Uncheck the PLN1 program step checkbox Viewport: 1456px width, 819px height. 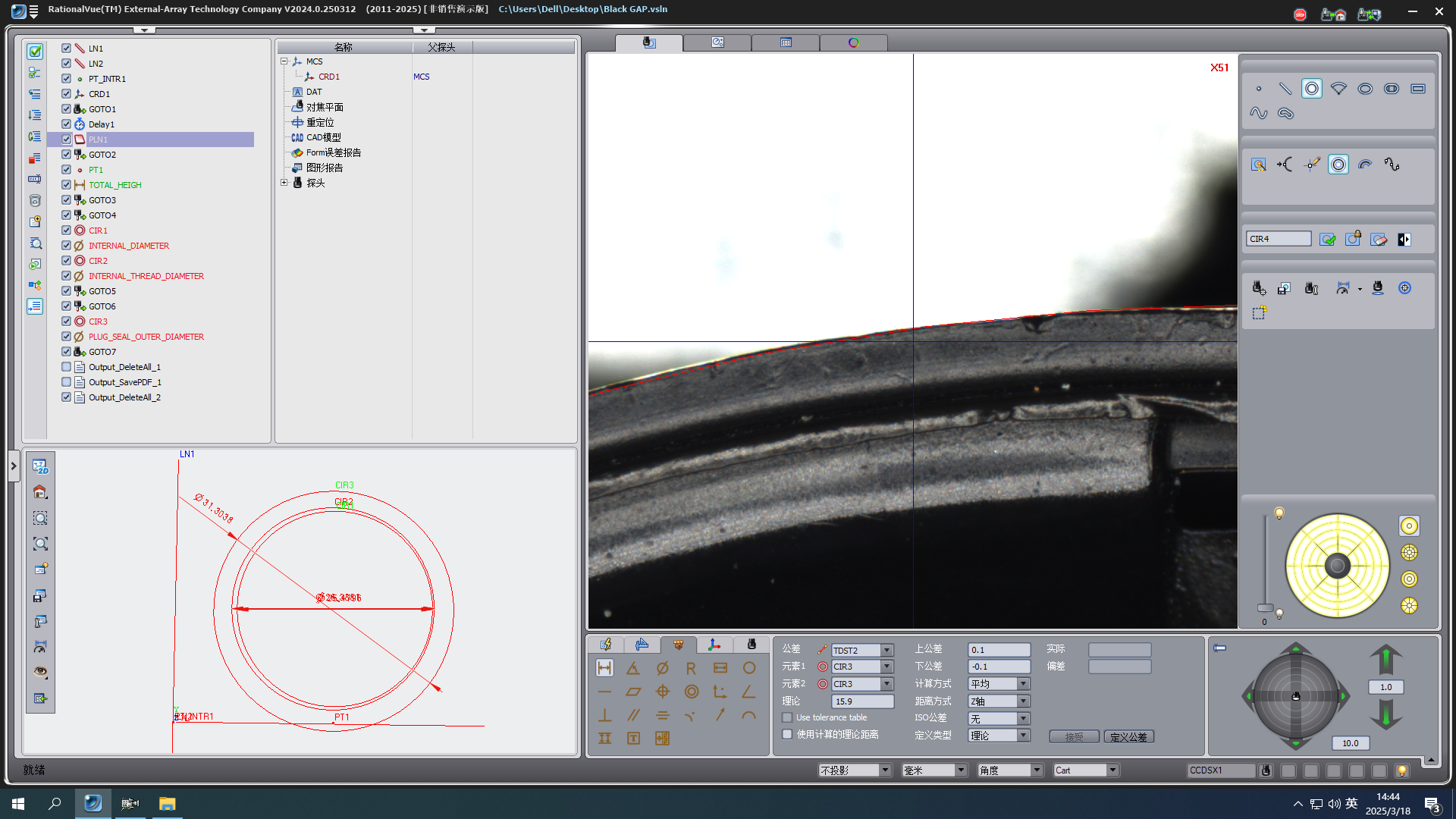[x=66, y=140]
